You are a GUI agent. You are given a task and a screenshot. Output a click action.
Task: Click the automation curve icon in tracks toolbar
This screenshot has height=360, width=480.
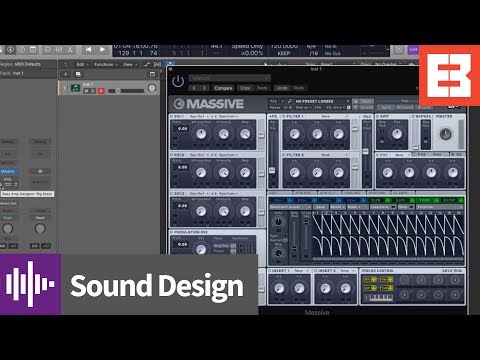147,64
